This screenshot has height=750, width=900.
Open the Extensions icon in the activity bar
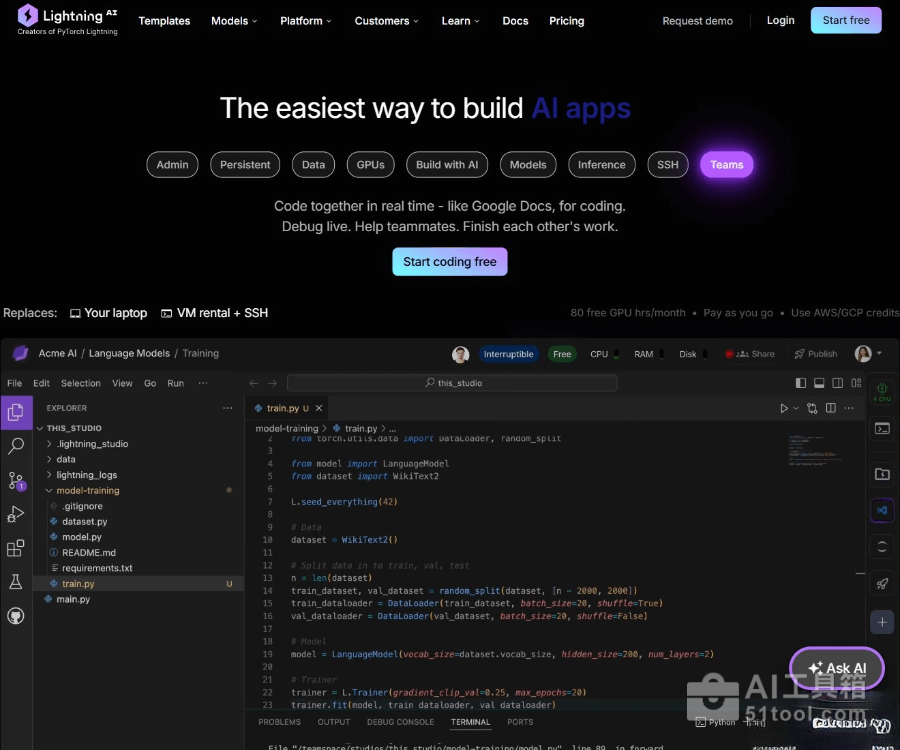pyautogui.click(x=16, y=548)
